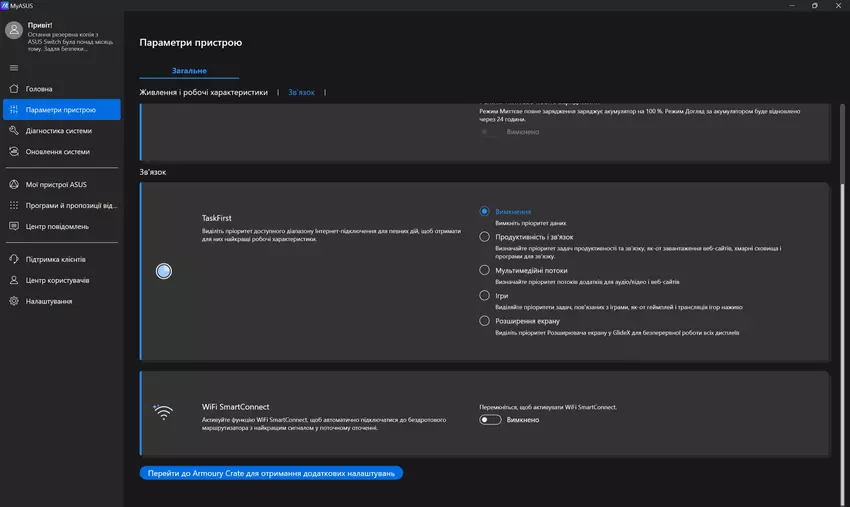This screenshot has width=850, height=507.
Task: Open the Центр повідомлень icon
Action: [14, 226]
